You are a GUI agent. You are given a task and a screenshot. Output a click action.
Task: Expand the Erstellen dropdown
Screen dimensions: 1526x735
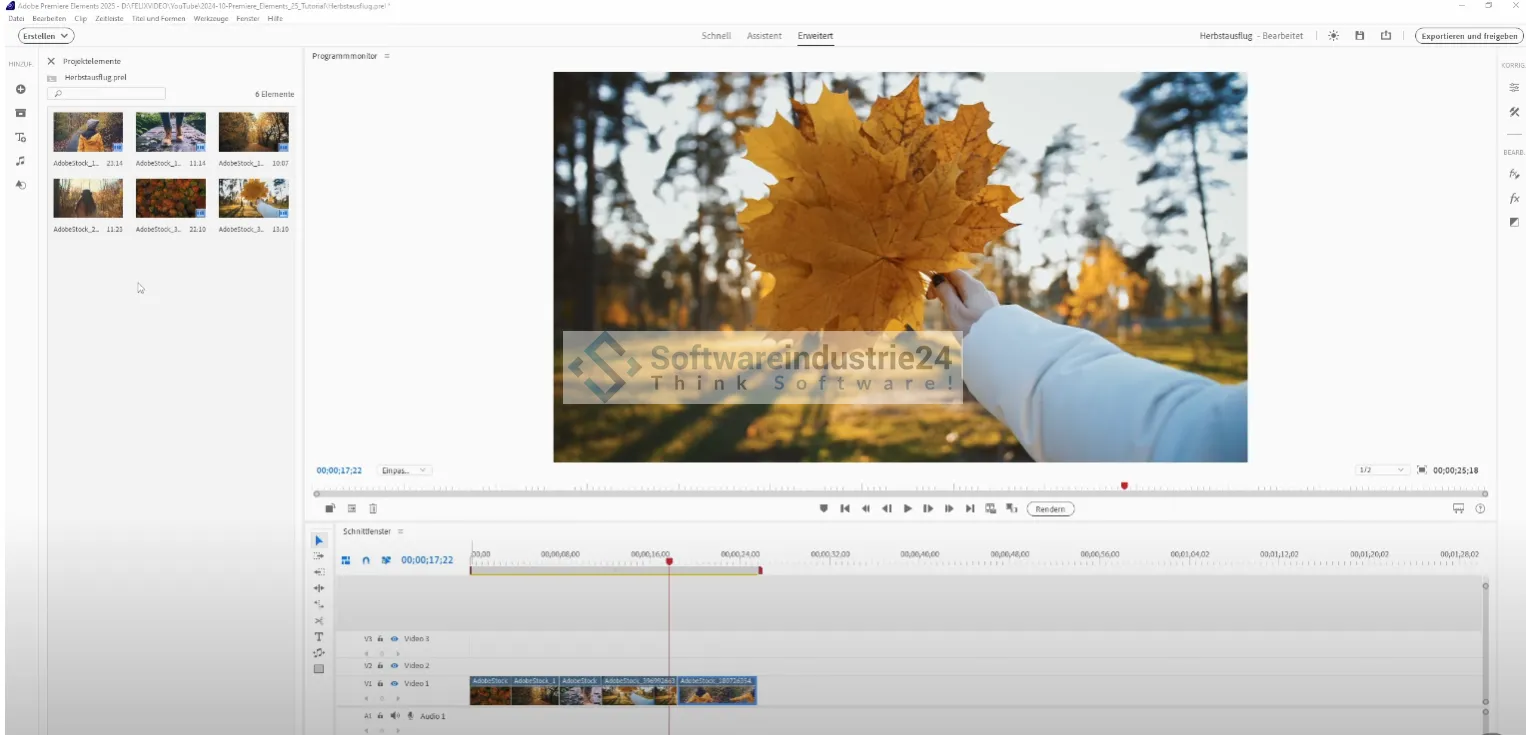[46, 36]
